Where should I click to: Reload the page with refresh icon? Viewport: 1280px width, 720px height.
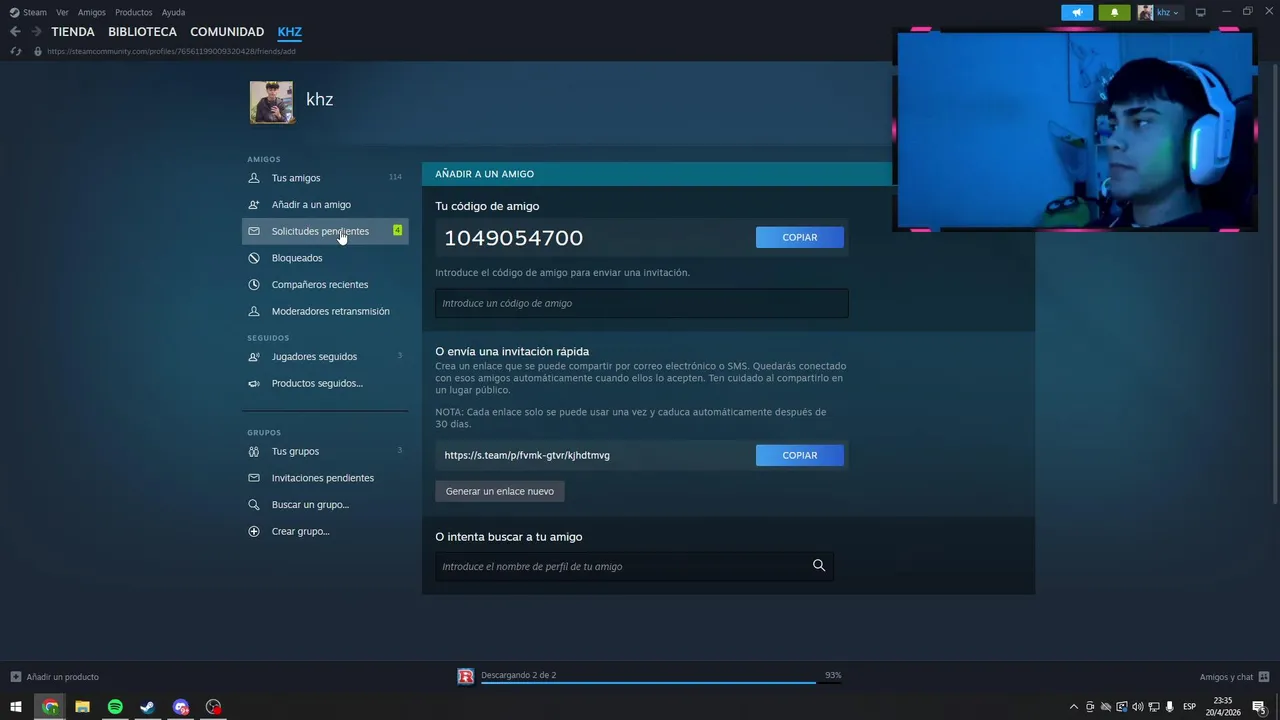click(16, 51)
